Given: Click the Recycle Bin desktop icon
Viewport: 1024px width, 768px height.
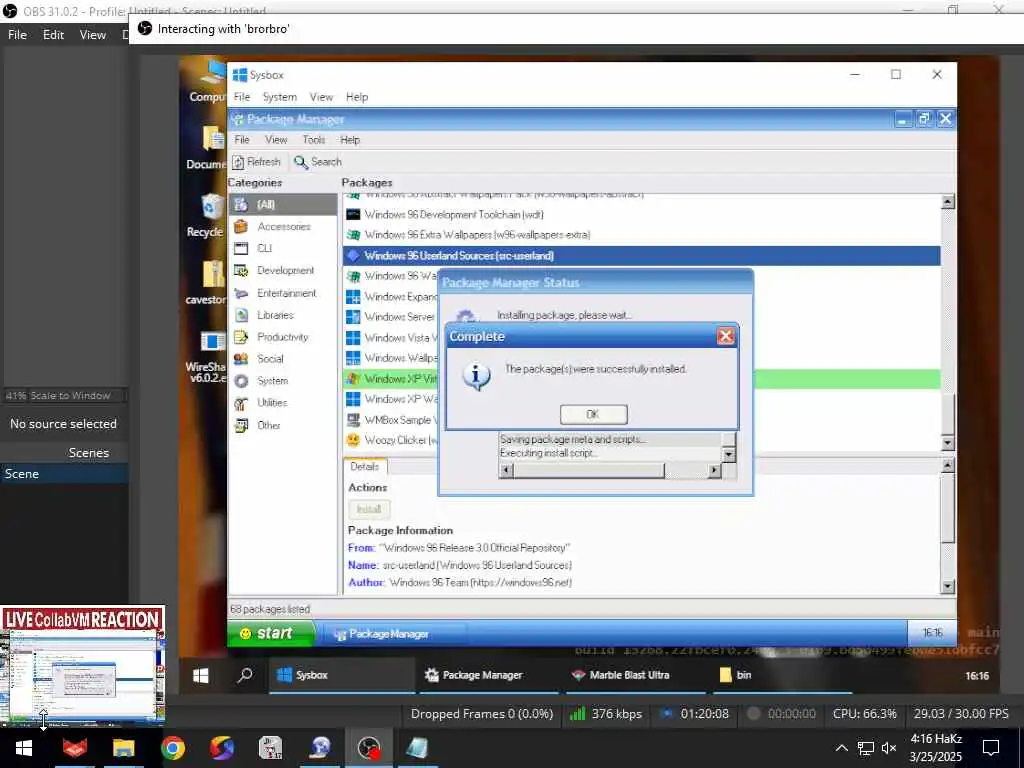Looking at the screenshot, I should 208,216.
